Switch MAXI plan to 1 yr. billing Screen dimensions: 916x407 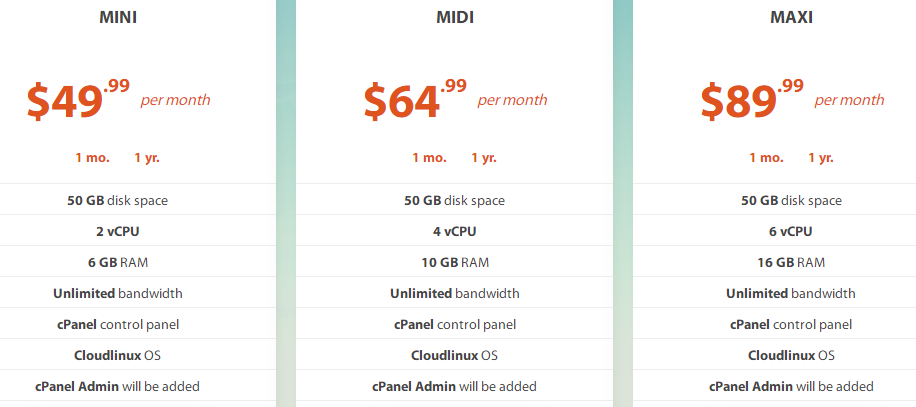[820, 158]
